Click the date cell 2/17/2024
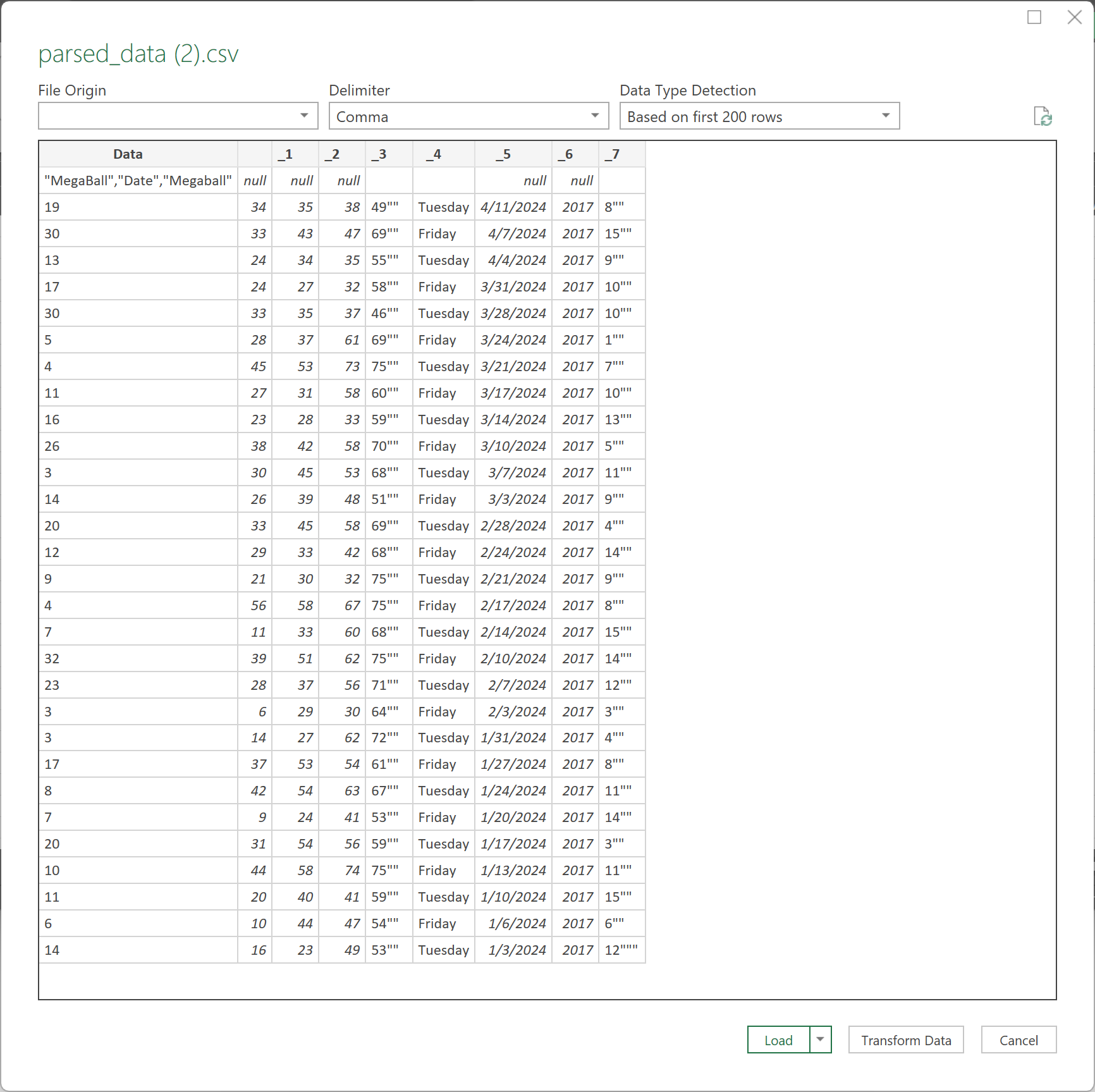 (513, 606)
